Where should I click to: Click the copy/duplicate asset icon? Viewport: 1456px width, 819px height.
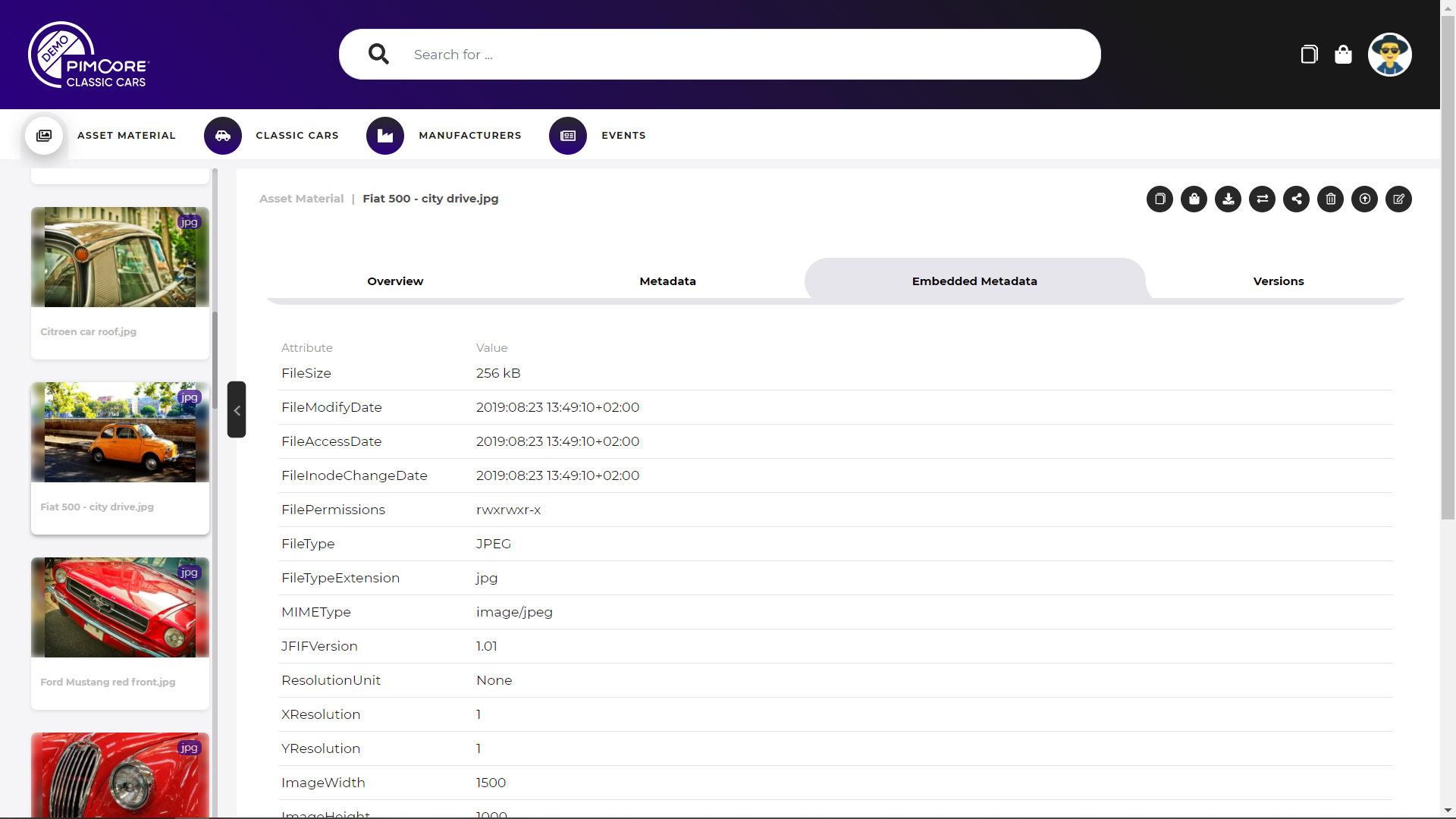click(x=1159, y=199)
